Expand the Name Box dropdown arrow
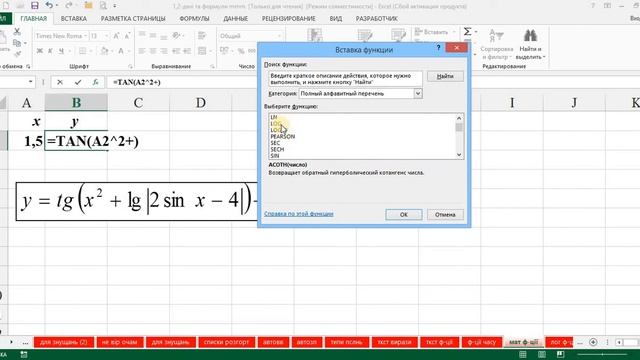 30,82
